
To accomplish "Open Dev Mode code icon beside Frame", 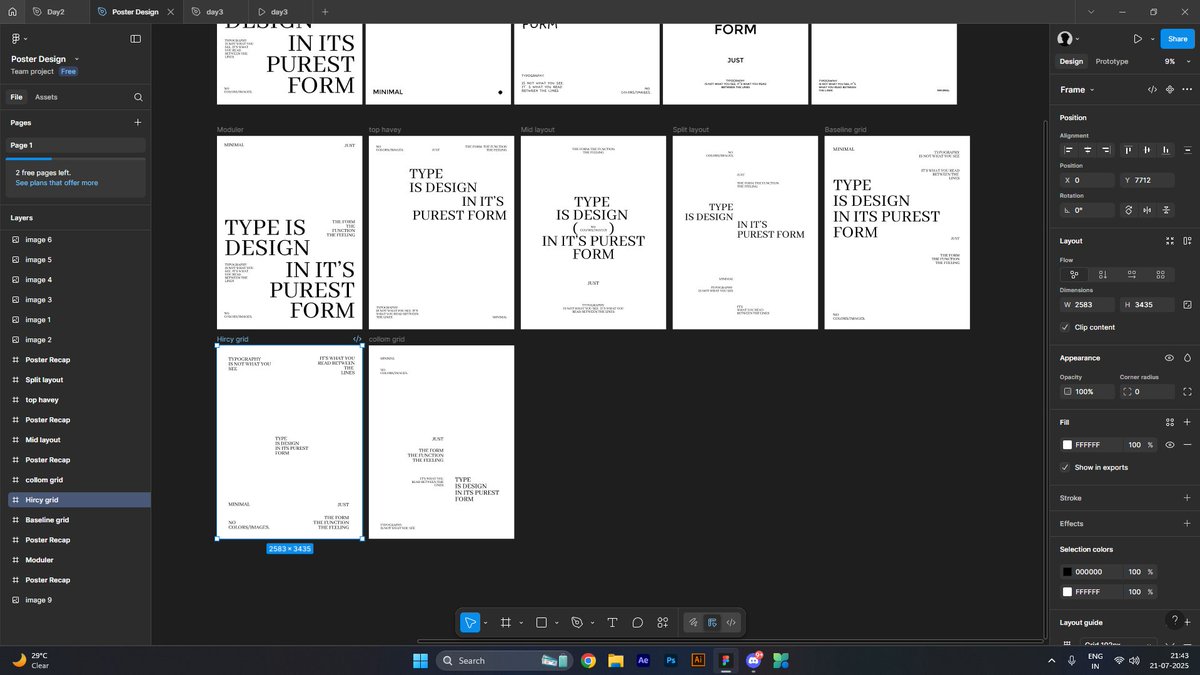I will pos(1152,89).
